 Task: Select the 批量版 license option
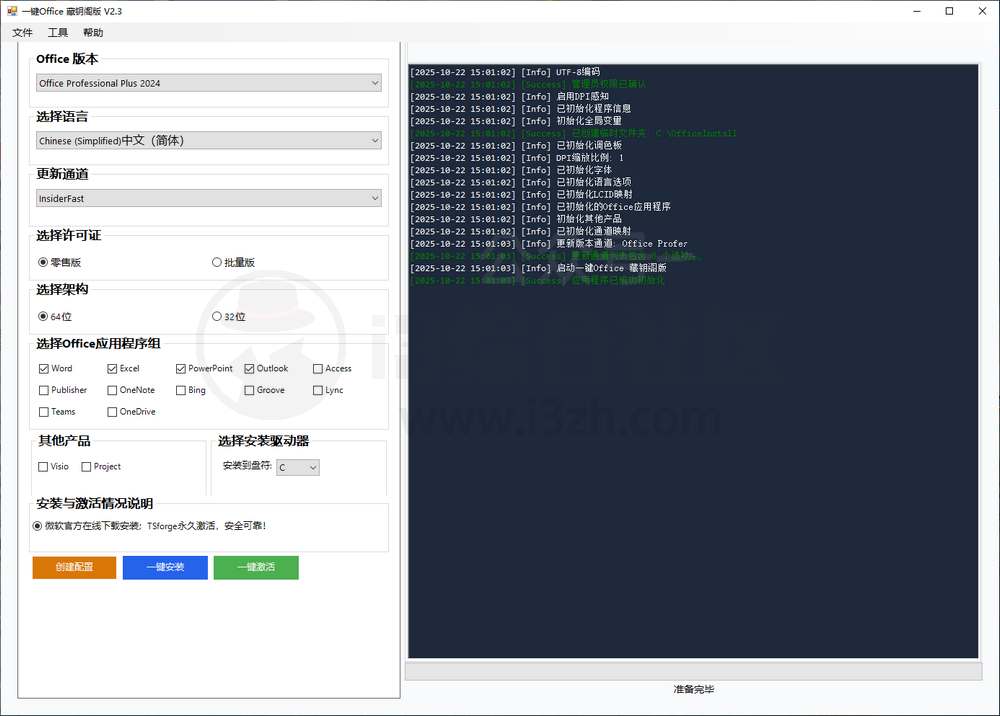pos(217,263)
